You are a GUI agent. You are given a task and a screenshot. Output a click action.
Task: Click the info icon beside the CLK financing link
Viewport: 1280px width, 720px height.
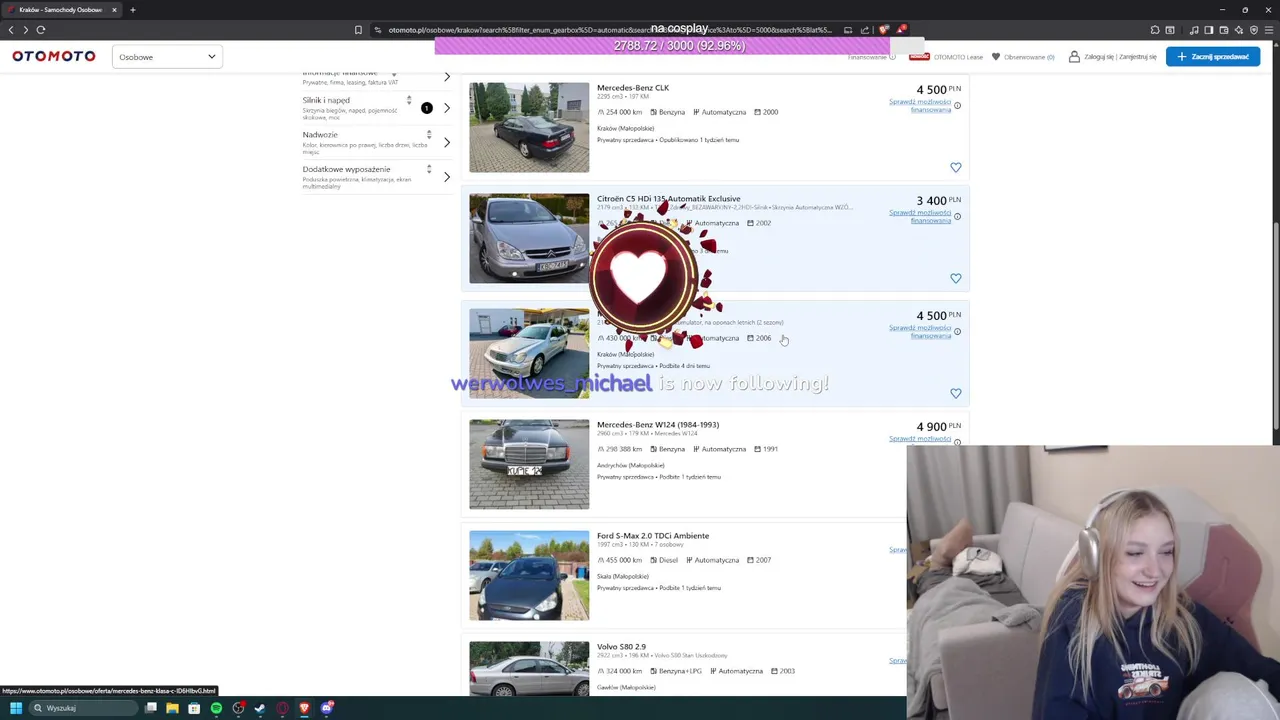[957, 105]
